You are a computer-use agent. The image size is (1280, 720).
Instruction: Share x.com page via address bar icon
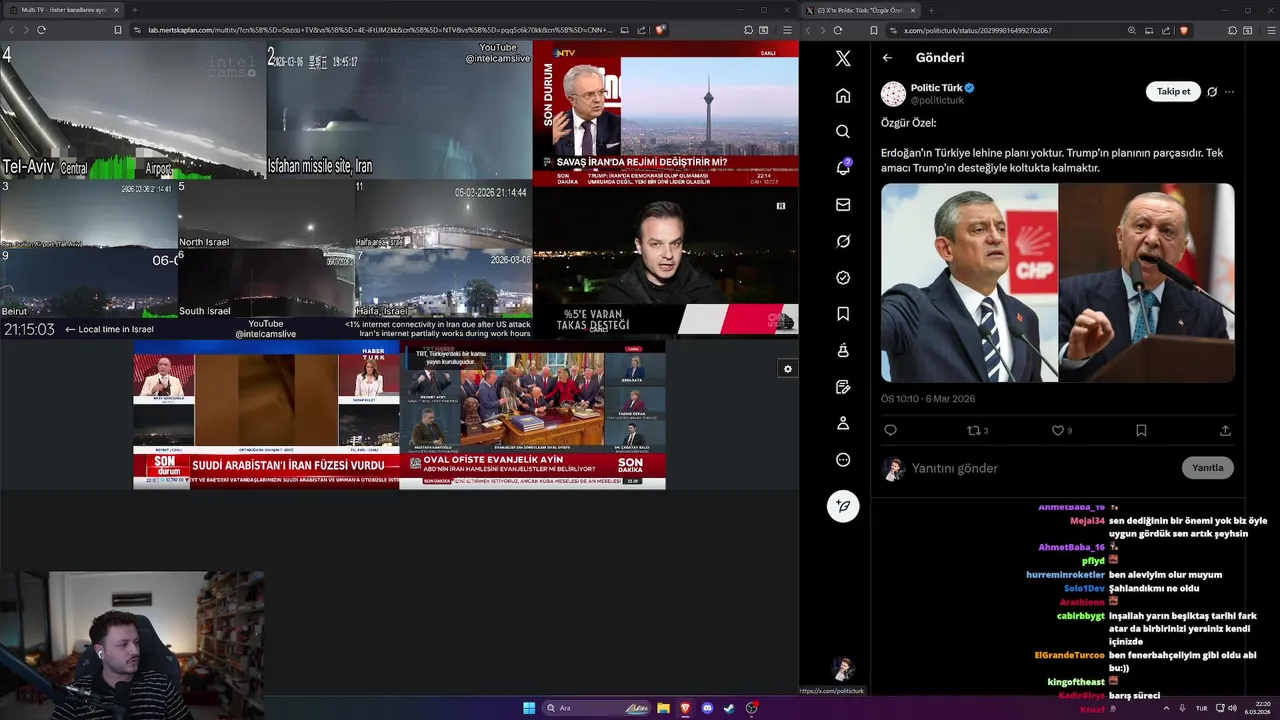pos(1165,30)
